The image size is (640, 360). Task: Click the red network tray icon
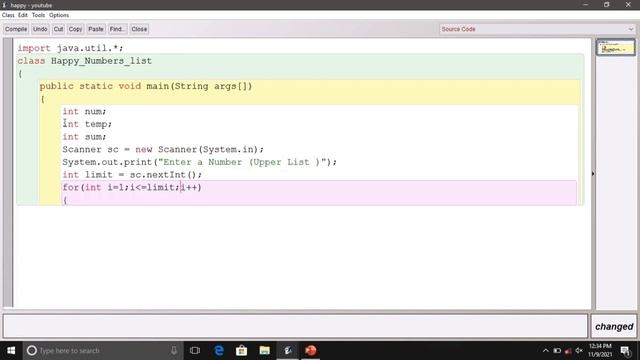click(x=568, y=351)
